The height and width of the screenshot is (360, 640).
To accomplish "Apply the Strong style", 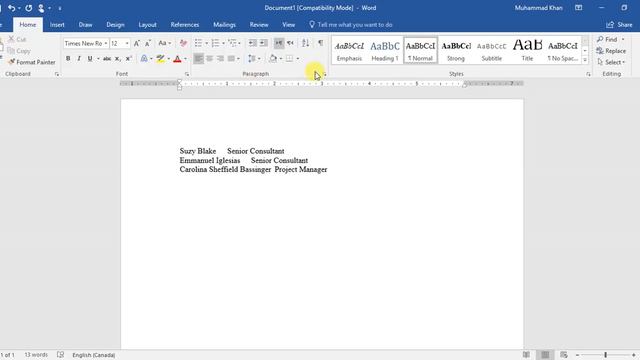I will tap(456, 50).
